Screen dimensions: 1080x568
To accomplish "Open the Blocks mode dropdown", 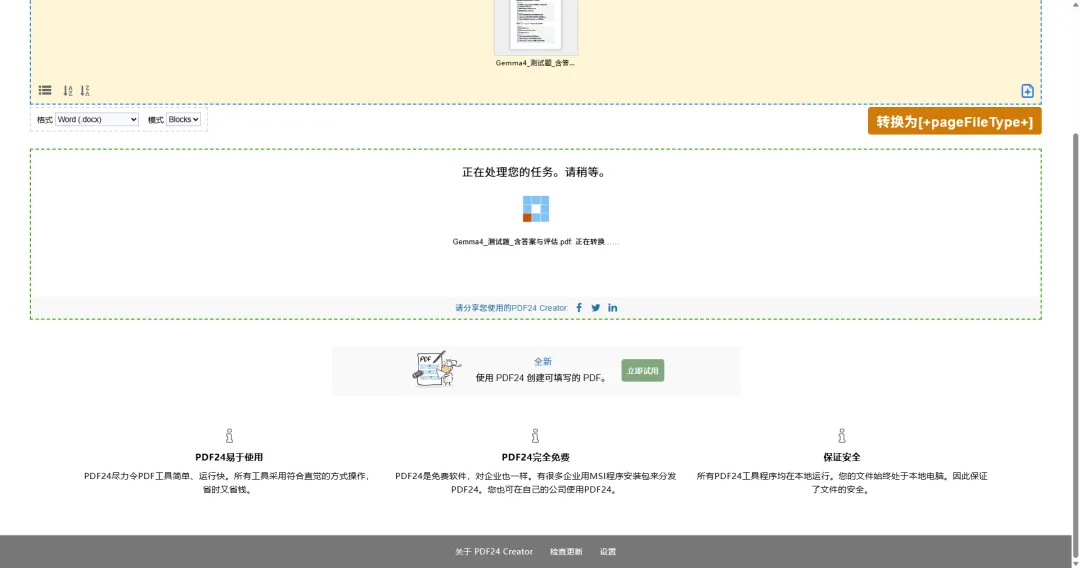I will [x=183, y=119].
